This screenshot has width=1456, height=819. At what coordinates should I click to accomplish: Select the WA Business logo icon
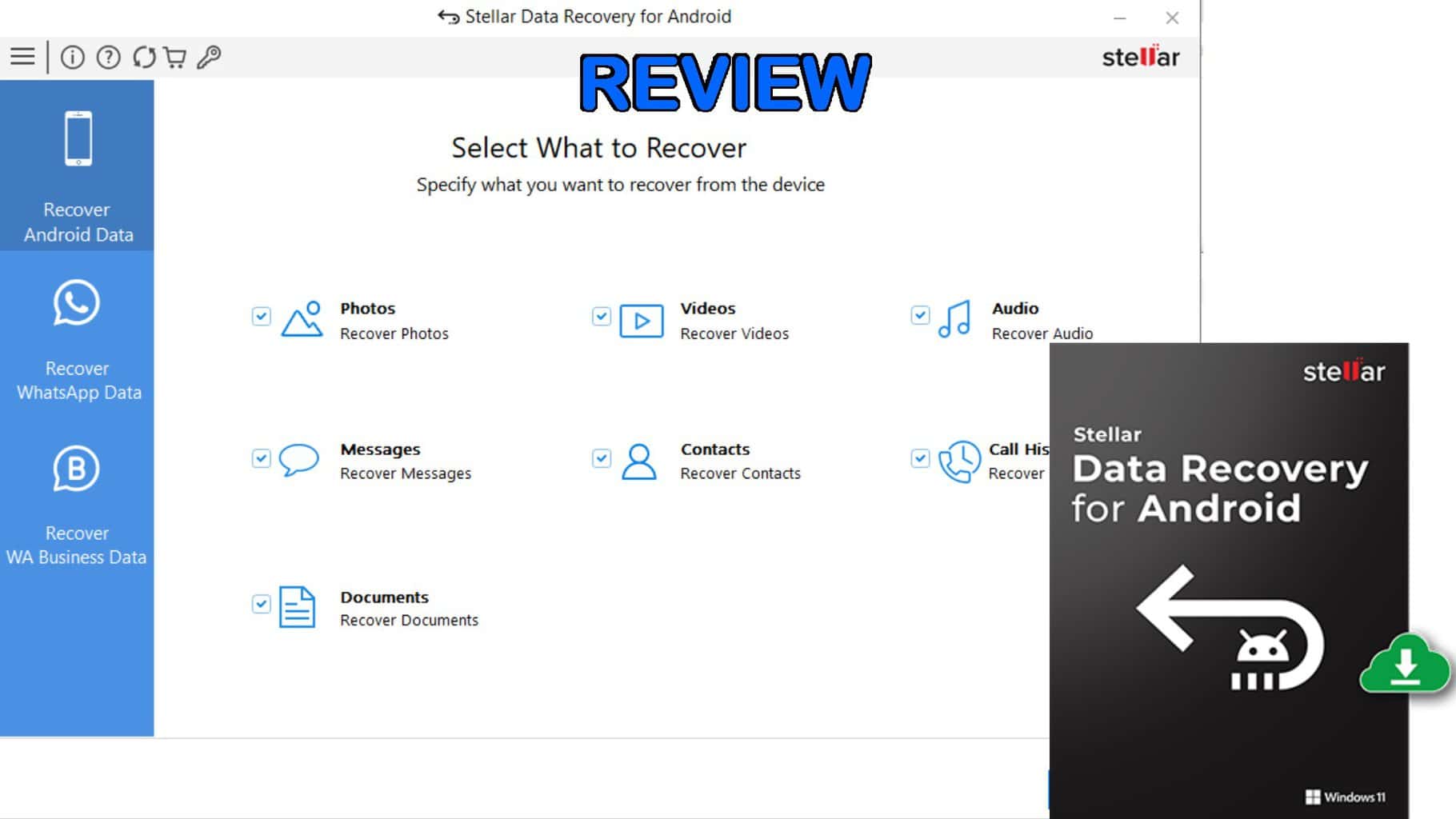point(77,468)
